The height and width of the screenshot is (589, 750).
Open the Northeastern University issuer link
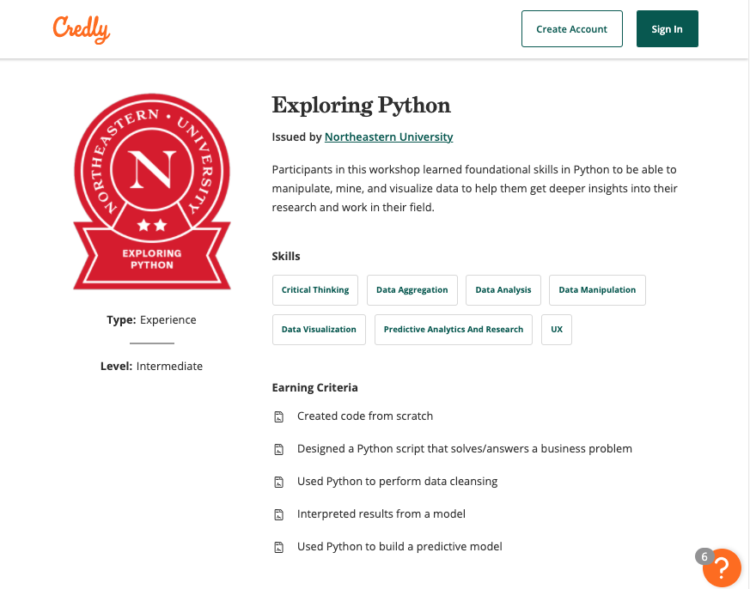click(x=388, y=137)
